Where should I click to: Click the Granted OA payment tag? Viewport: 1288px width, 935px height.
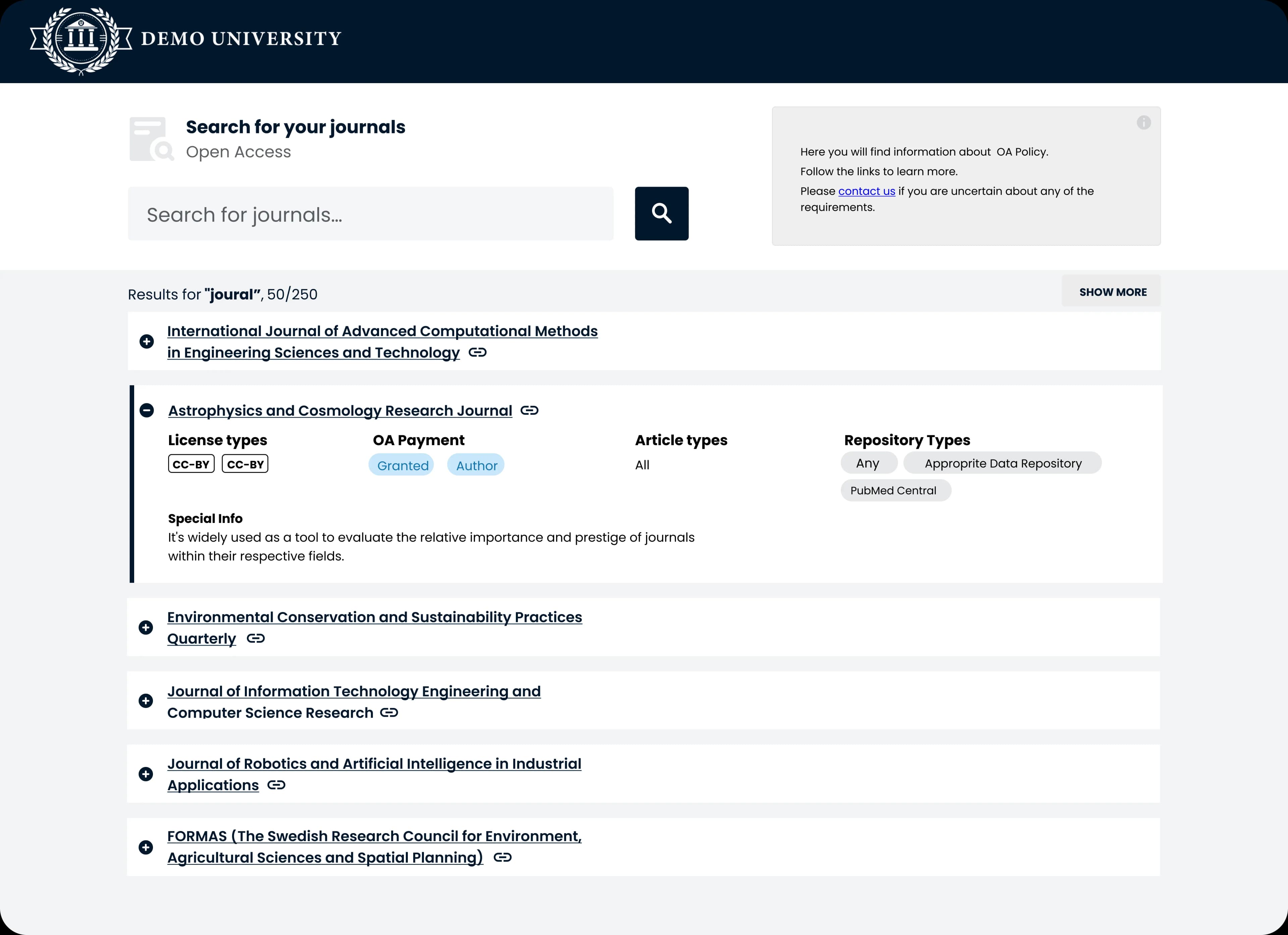(401, 465)
